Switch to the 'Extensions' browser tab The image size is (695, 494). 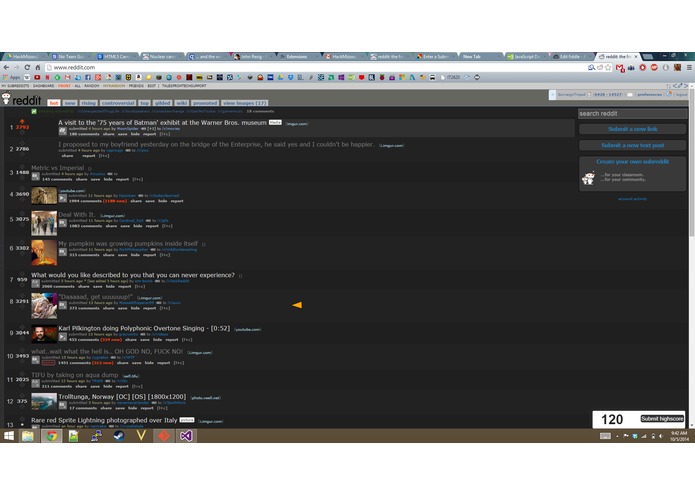coord(297,57)
